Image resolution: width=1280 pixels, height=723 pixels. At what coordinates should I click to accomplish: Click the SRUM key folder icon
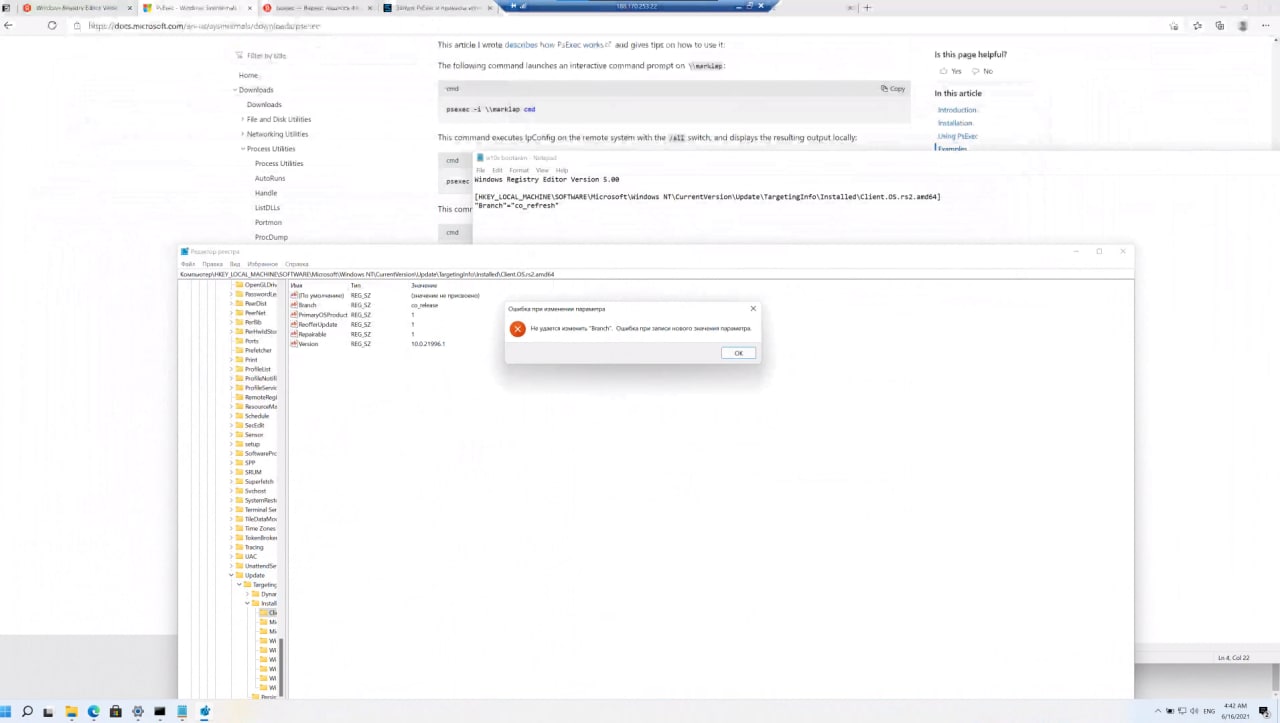tap(240, 472)
